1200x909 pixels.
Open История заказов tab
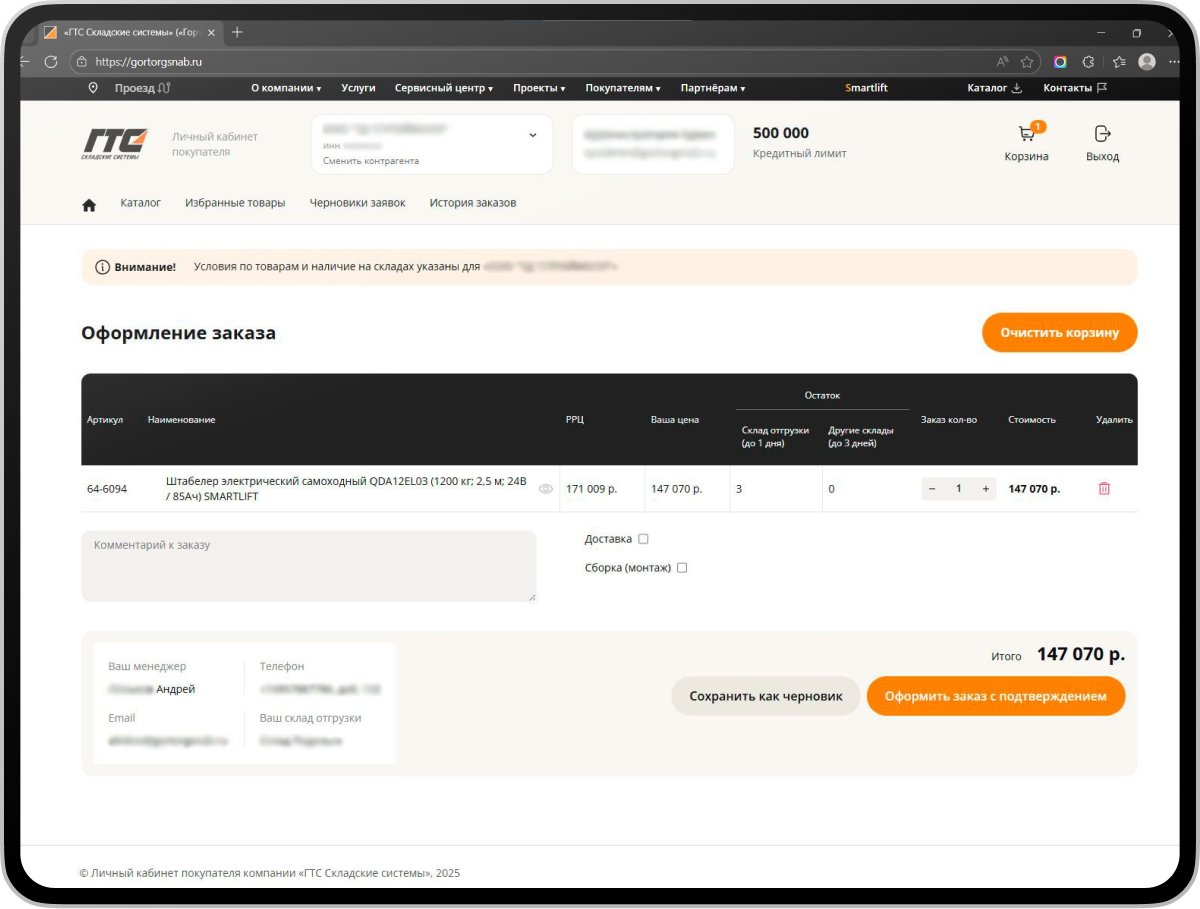coord(473,203)
